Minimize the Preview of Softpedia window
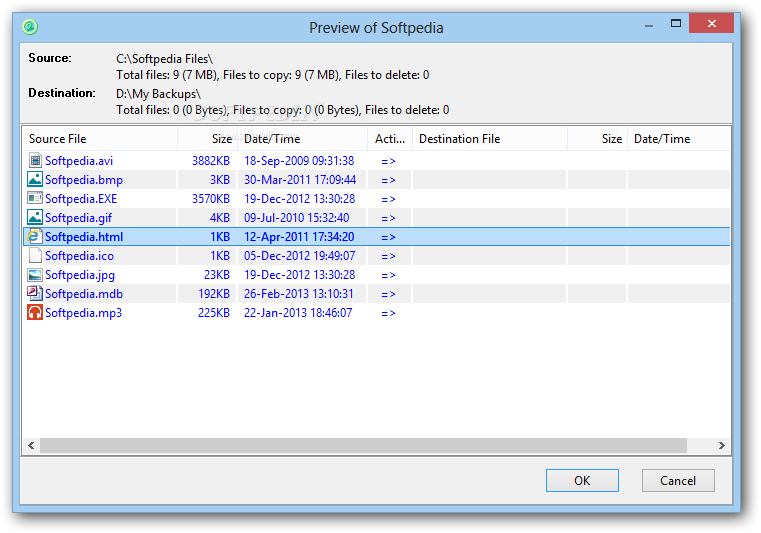761x533 pixels. [649, 24]
